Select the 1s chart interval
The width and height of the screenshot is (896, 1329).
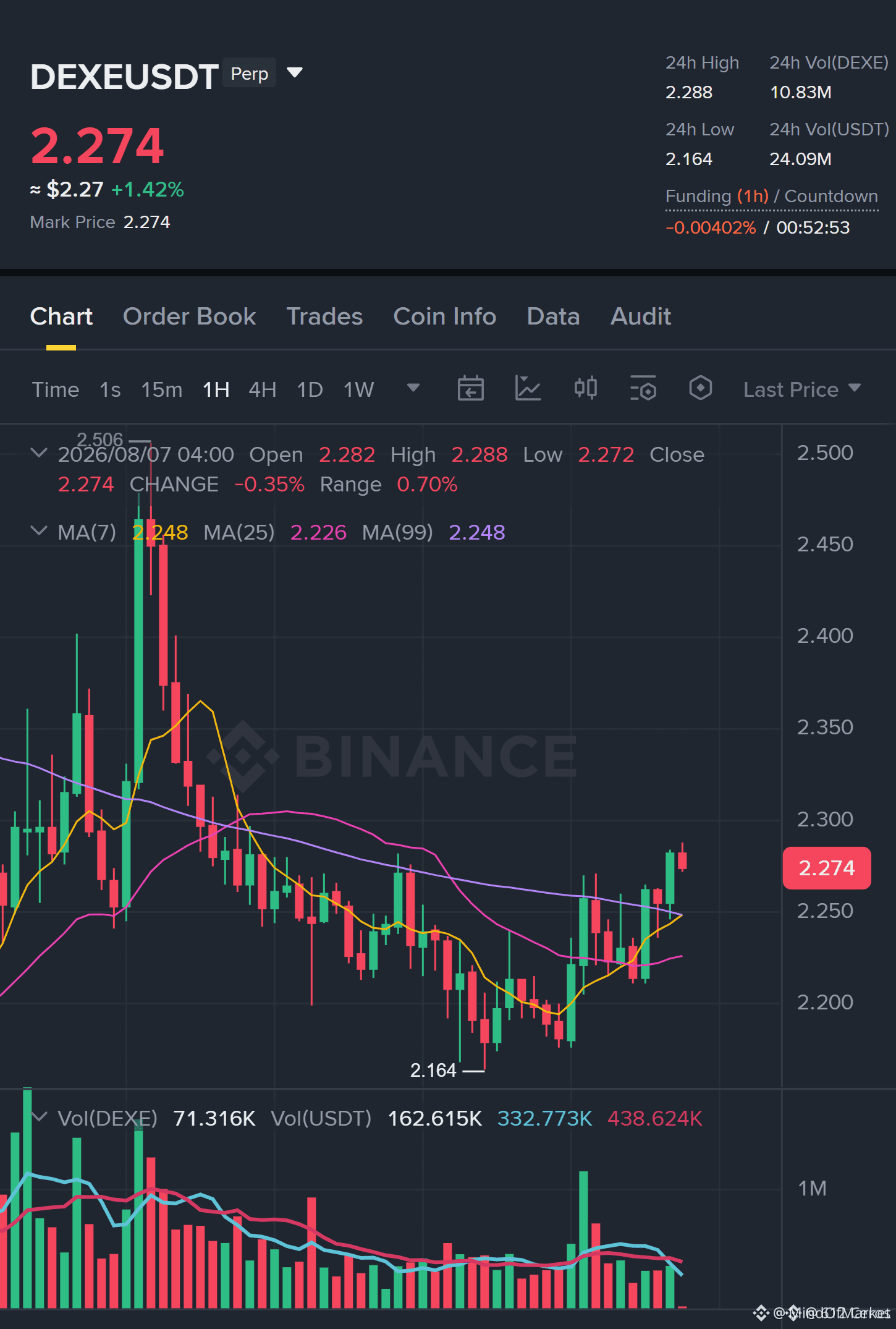click(x=110, y=389)
